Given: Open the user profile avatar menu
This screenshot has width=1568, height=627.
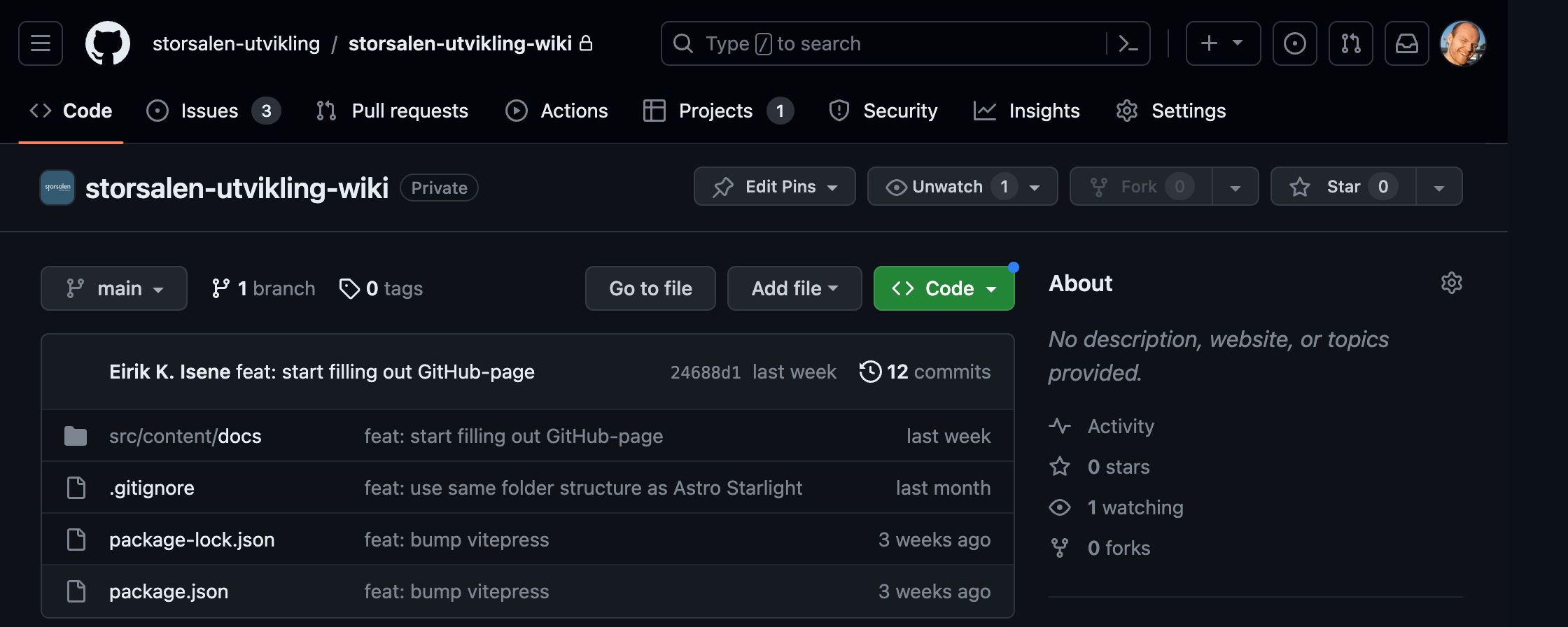Looking at the screenshot, I should pyautogui.click(x=1462, y=43).
